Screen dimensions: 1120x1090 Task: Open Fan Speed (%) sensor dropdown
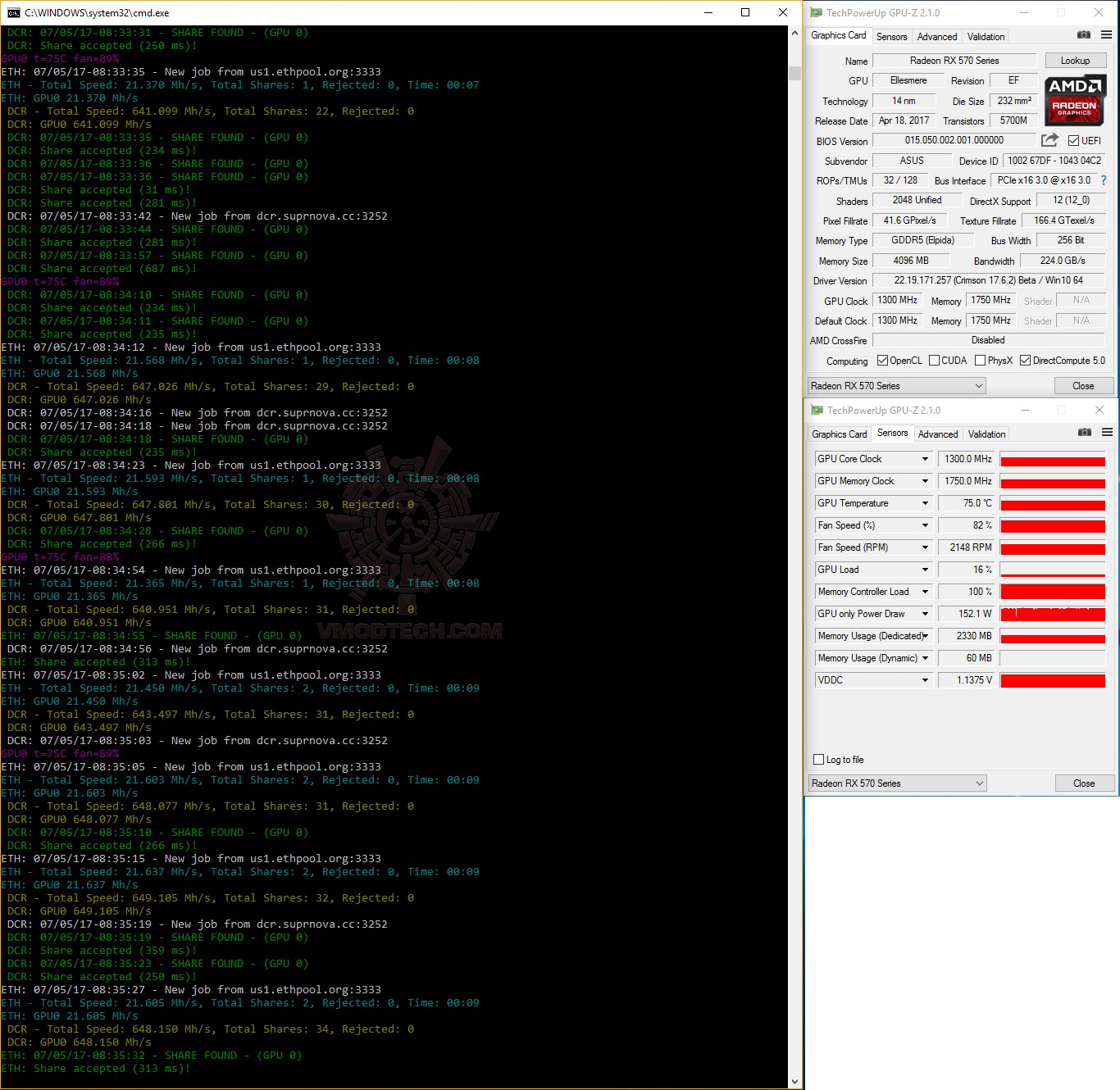925,525
